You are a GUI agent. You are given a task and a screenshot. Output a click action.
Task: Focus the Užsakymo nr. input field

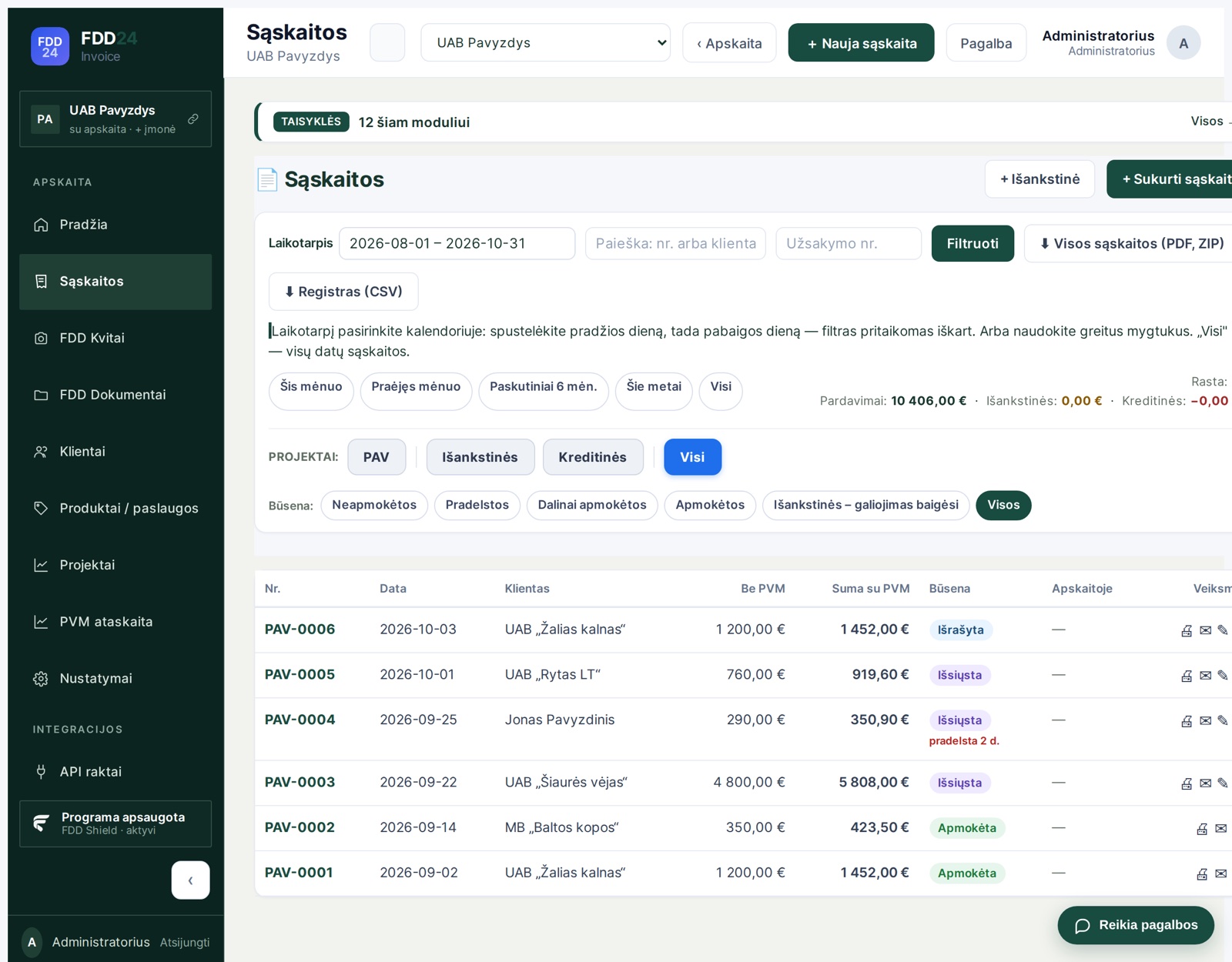[x=849, y=243]
